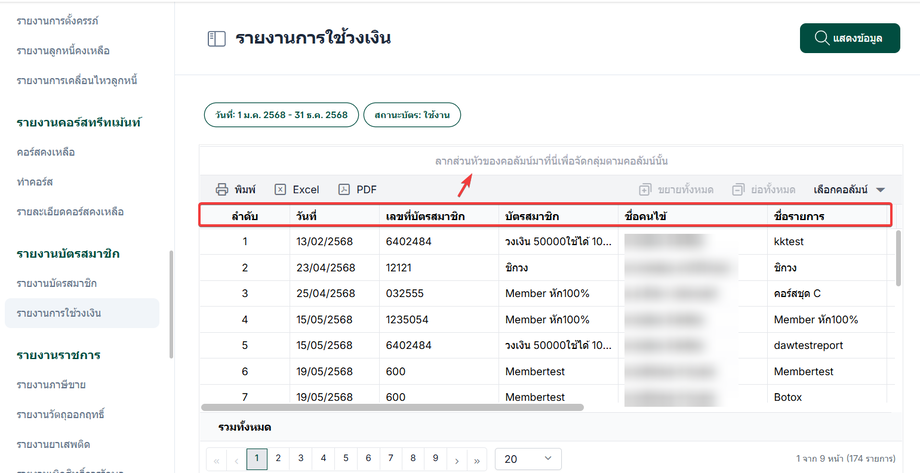The image size is (920, 473).
Task: Open คอร์สคงเหลือ report
Action: coord(46,152)
